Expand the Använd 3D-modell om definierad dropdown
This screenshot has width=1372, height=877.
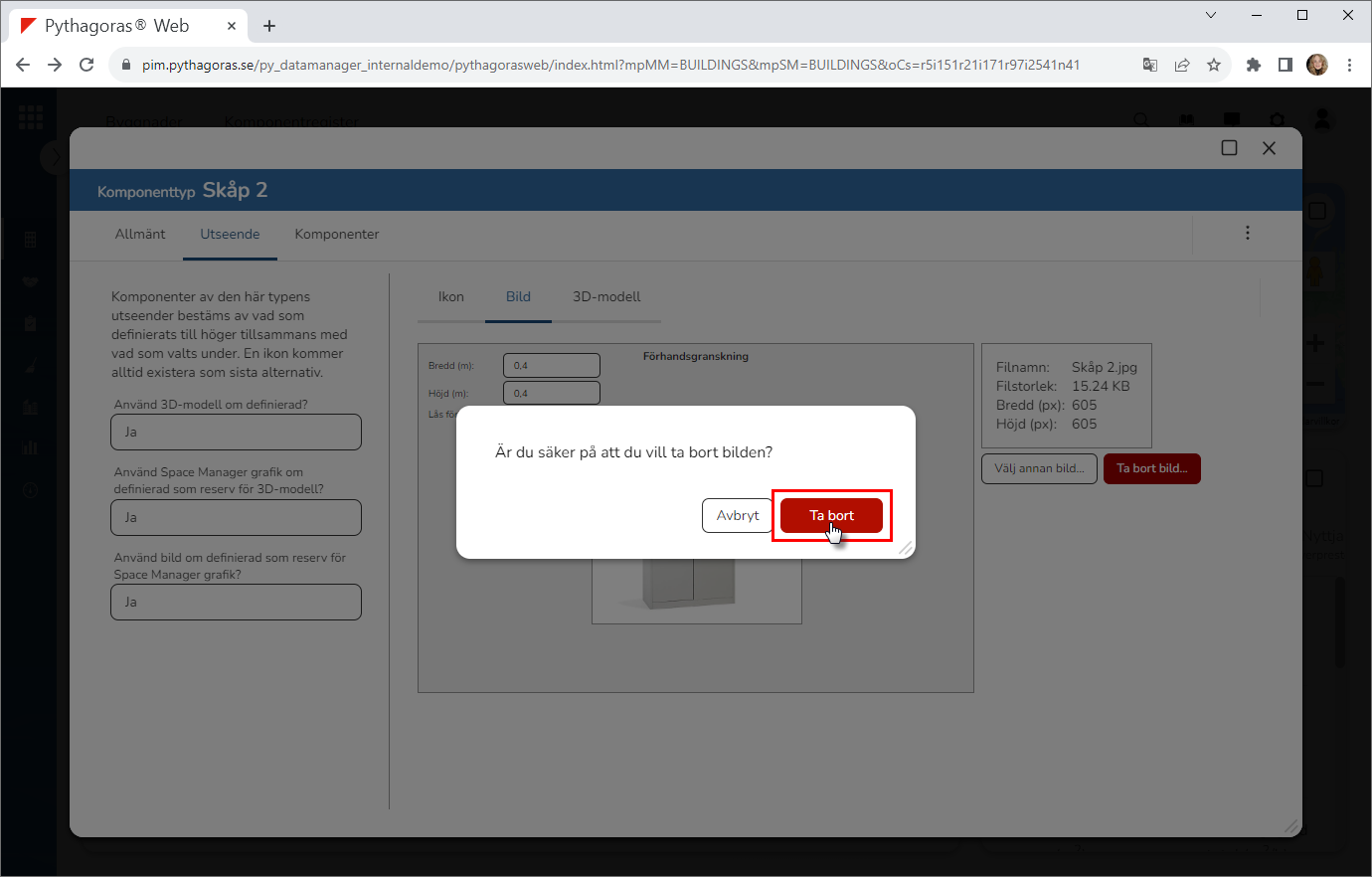(x=236, y=433)
